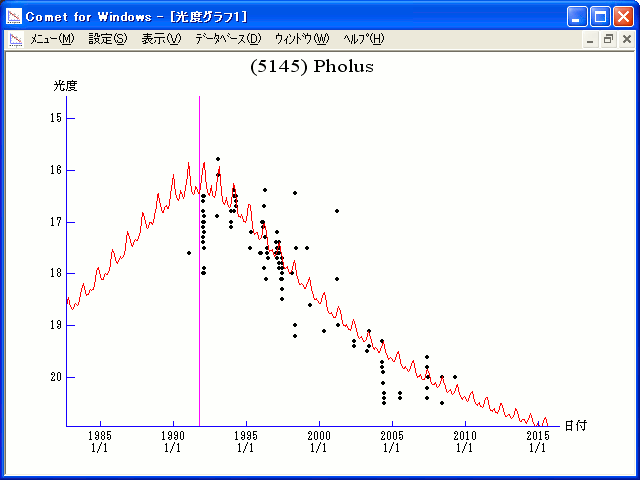This screenshot has width=640, height=480.
Task: Select the vertical gray line on the graph
Action: (199, 300)
